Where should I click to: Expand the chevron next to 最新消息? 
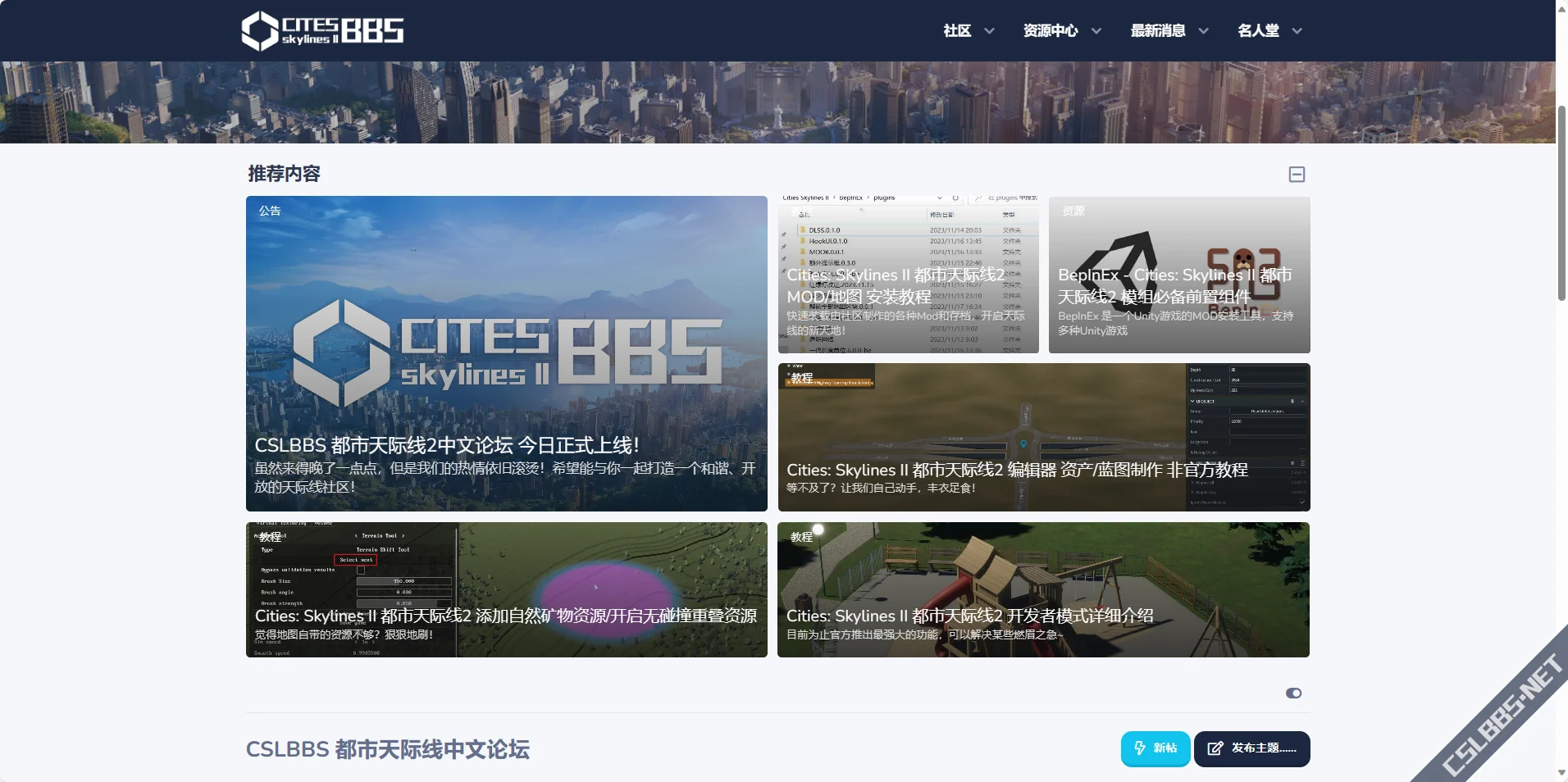point(1203,31)
